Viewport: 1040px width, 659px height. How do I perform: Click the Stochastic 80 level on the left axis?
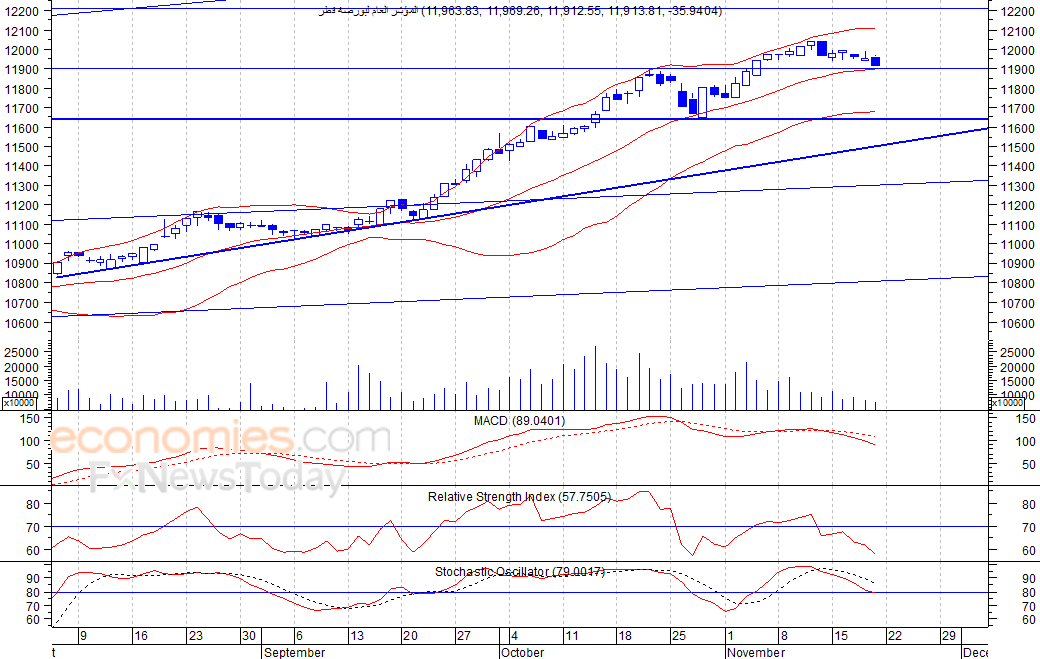tap(33, 593)
